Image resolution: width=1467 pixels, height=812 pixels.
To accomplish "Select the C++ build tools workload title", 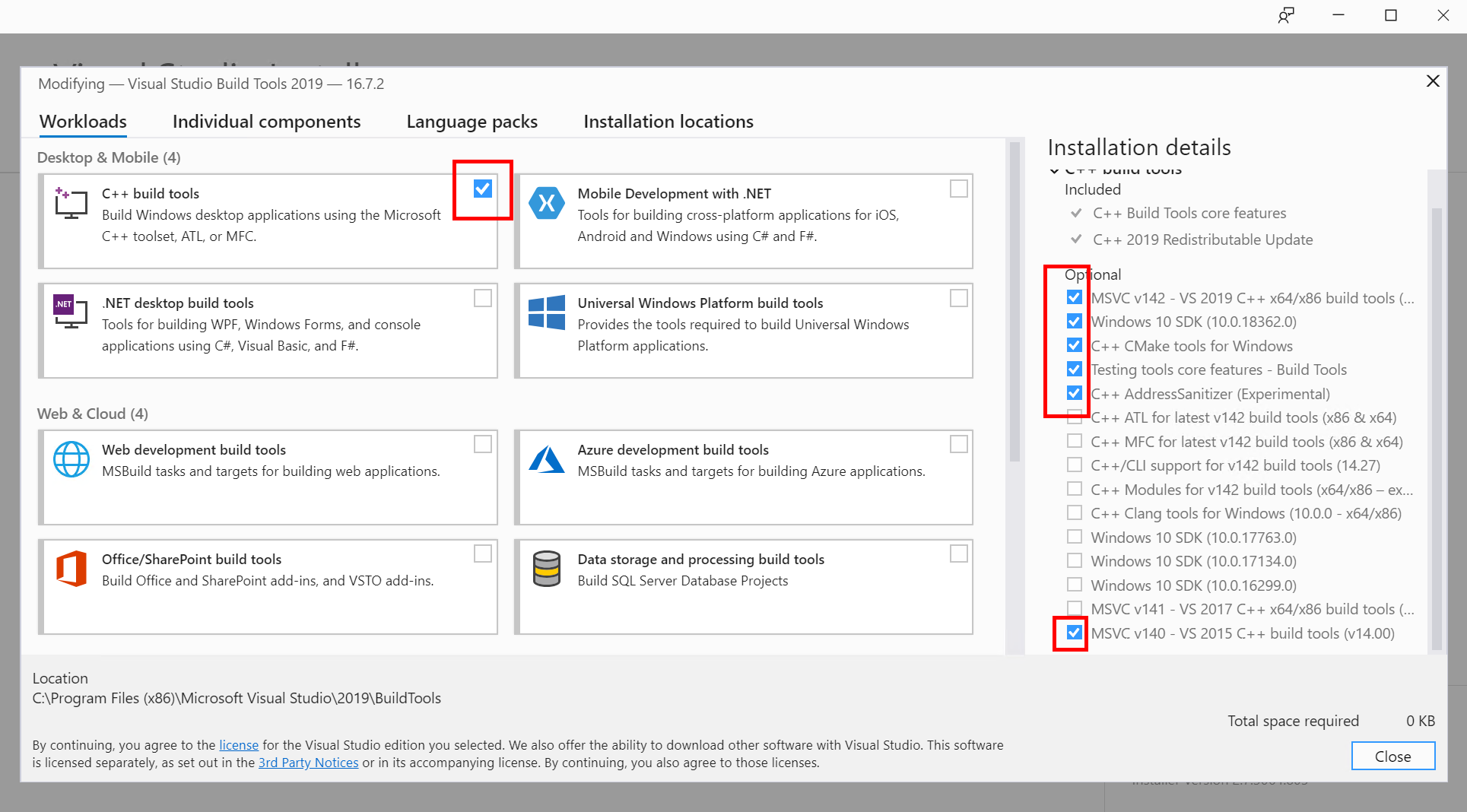I will (151, 194).
